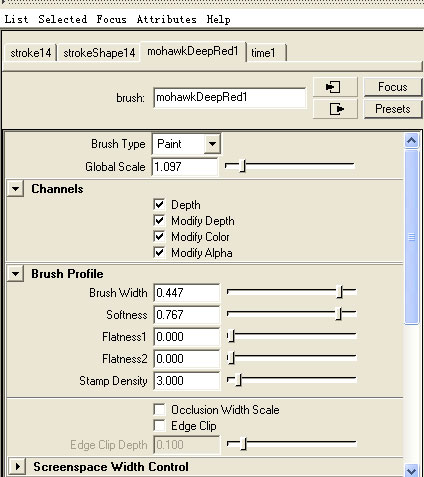
Task: Uncheck the Depth checkbox
Action: click(159, 204)
